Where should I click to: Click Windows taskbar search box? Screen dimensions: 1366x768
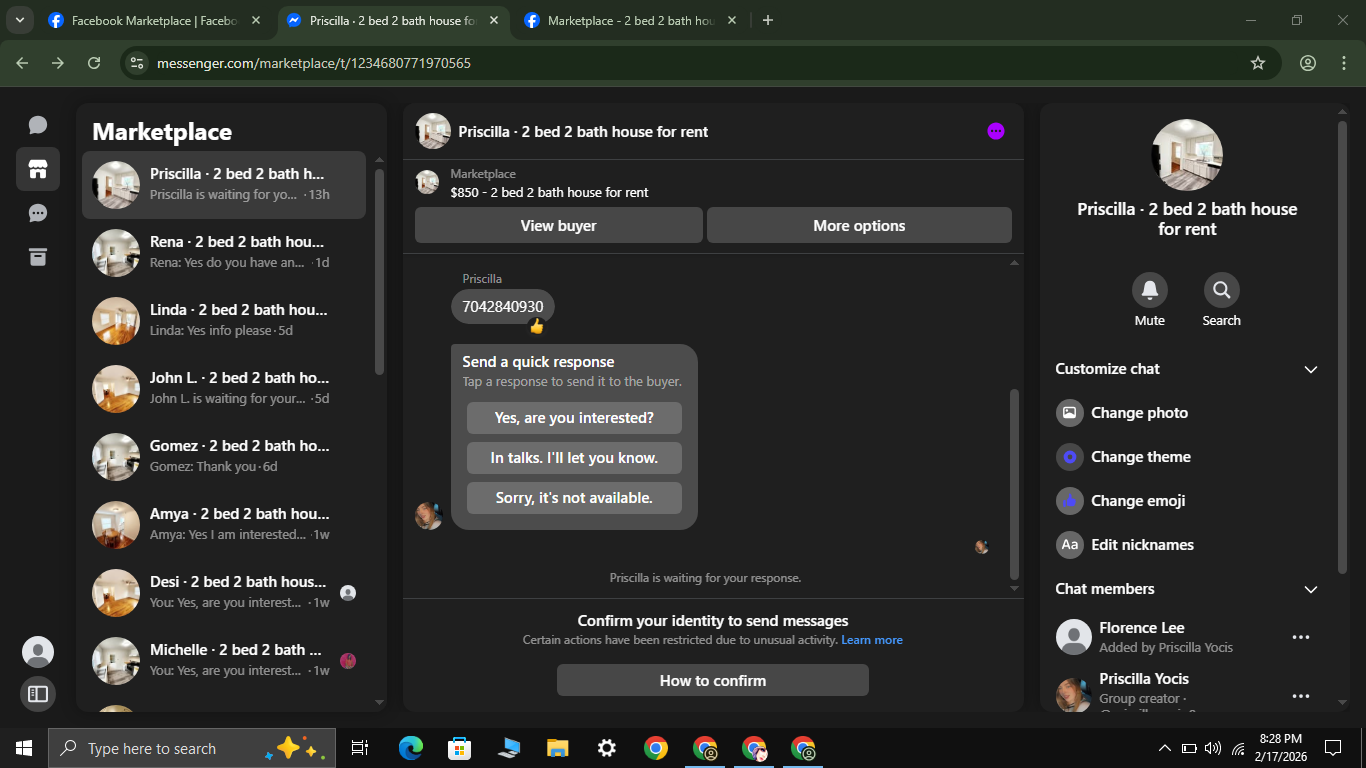192,748
